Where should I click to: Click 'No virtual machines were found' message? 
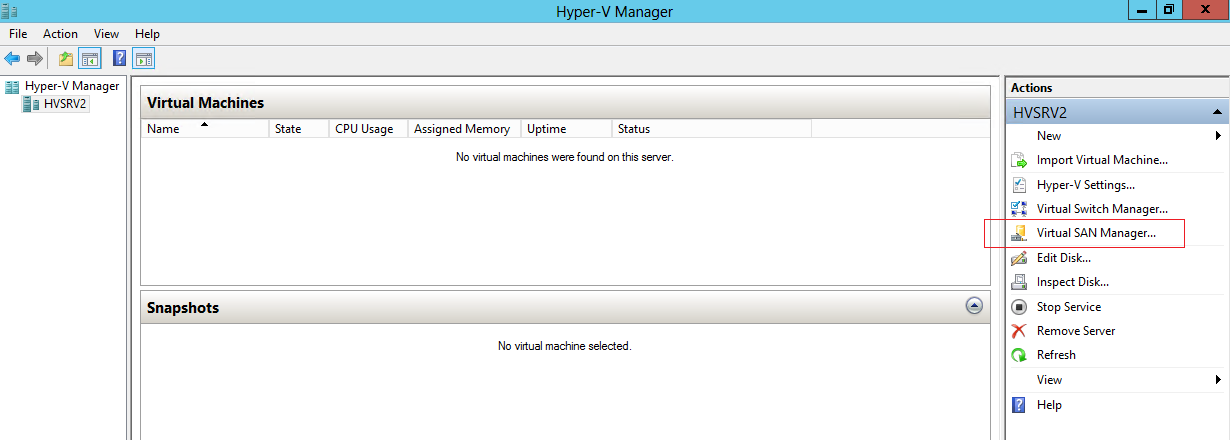[565, 157]
